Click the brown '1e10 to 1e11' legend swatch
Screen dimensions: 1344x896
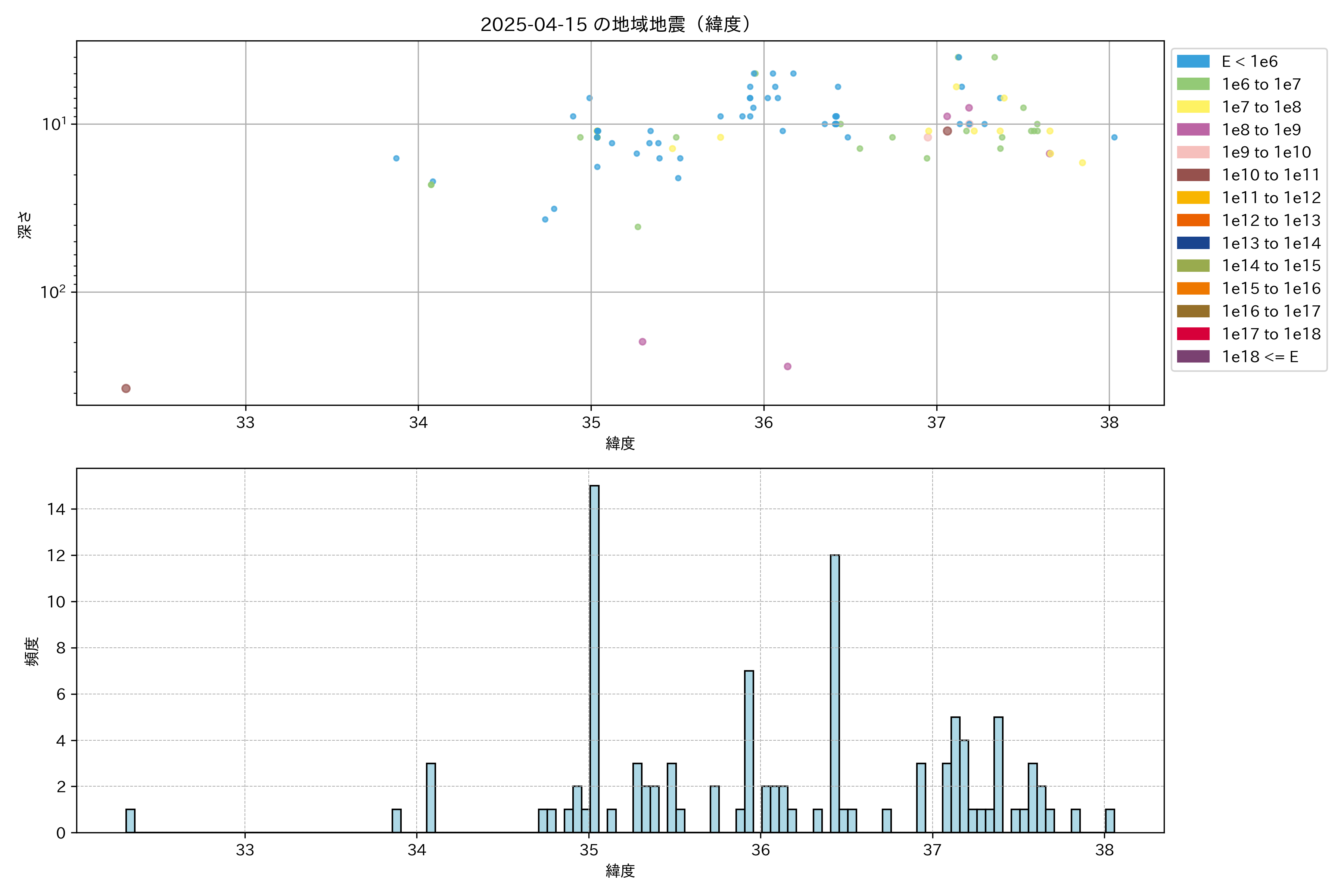pos(1193,175)
